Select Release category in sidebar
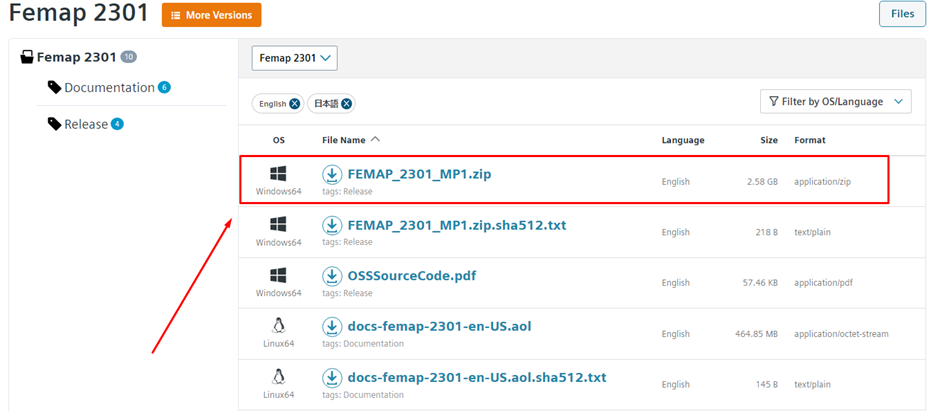This screenshot has height=411, width=940. pos(86,124)
